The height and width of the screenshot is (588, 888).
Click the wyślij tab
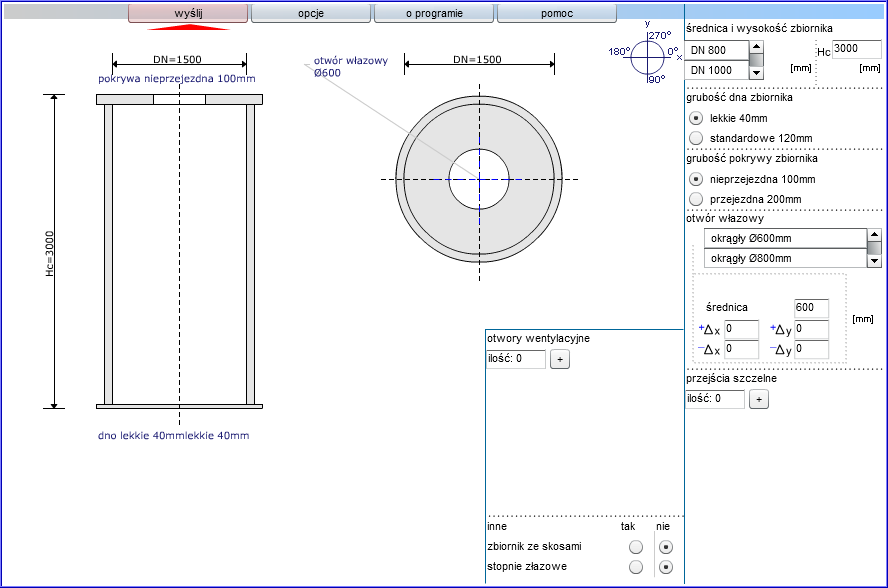[x=188, y=13]
